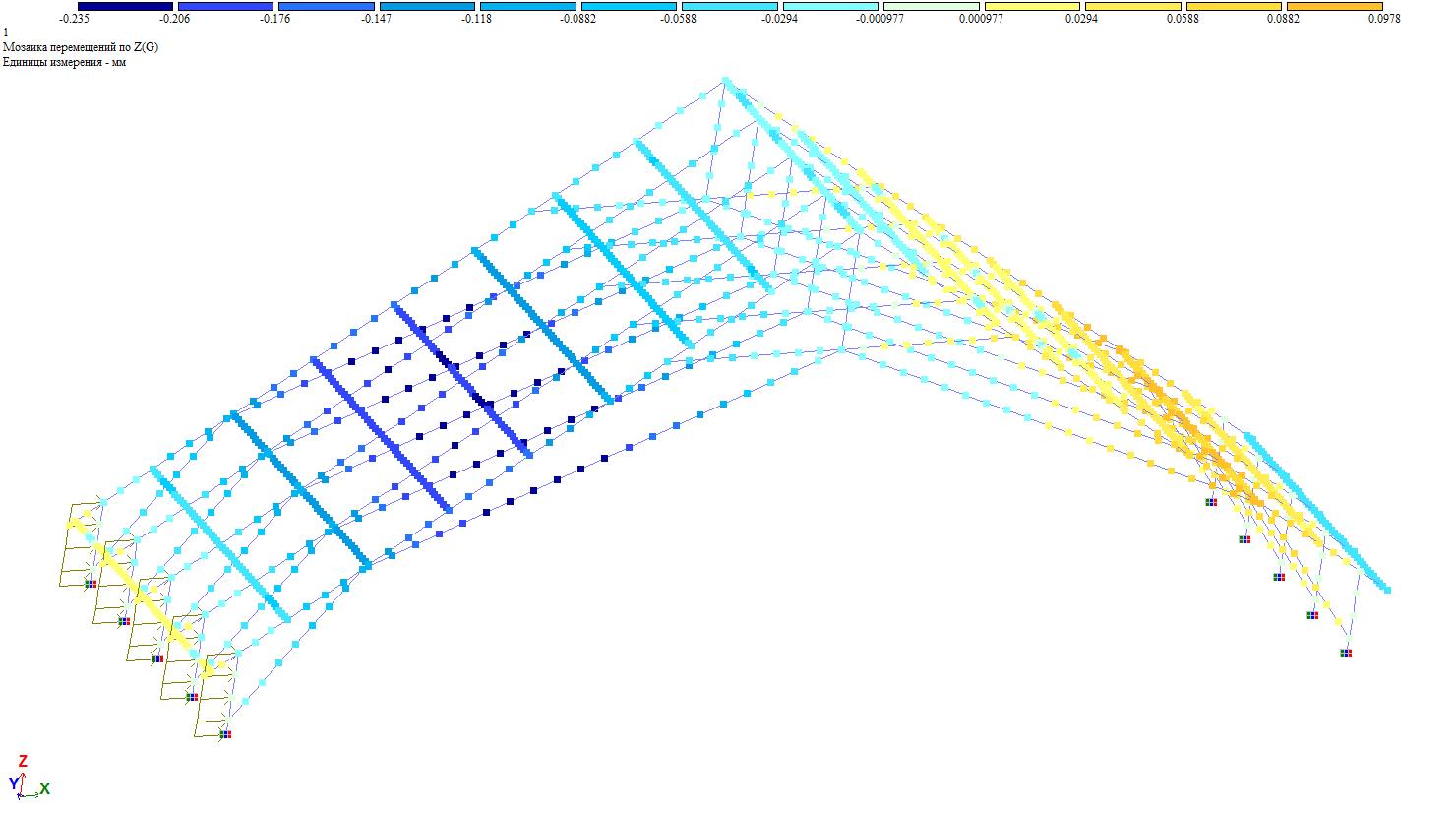Click the orange swatch between 0.0882 and 0.0978

(x=1335, y=7)
